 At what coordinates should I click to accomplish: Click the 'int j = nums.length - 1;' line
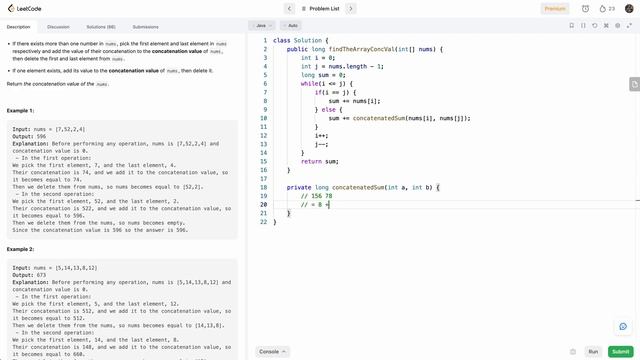click(x=342, y=67)
